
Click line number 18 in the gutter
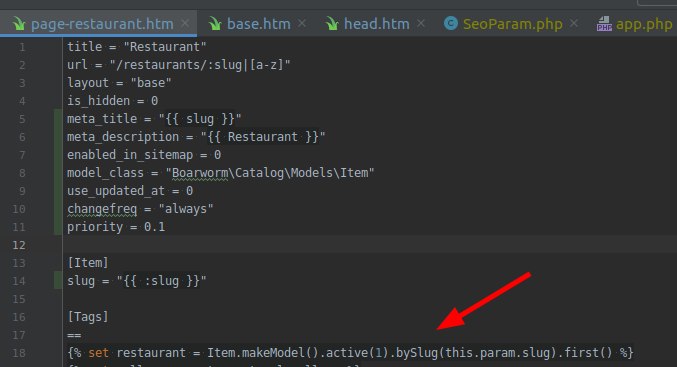point(19,353)
